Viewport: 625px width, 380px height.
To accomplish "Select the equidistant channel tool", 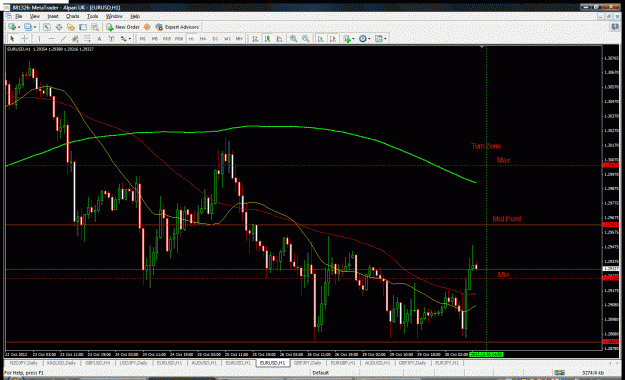I will click(x=75, y=39).
